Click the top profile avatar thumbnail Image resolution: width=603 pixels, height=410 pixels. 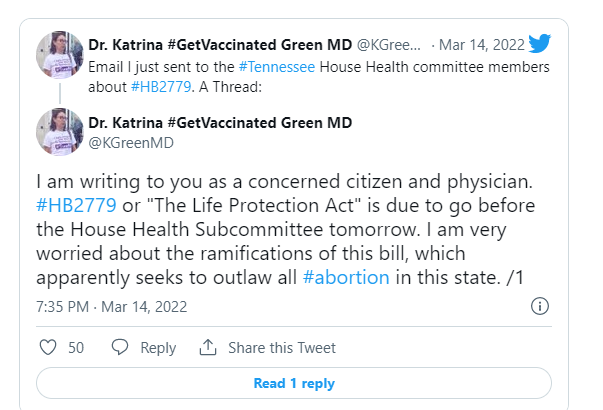(x=58, y=52)
